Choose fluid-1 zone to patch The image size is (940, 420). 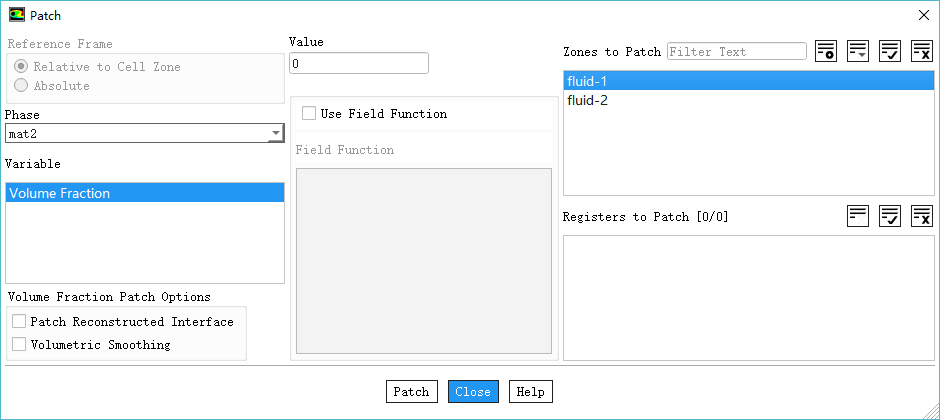[587, 81]
